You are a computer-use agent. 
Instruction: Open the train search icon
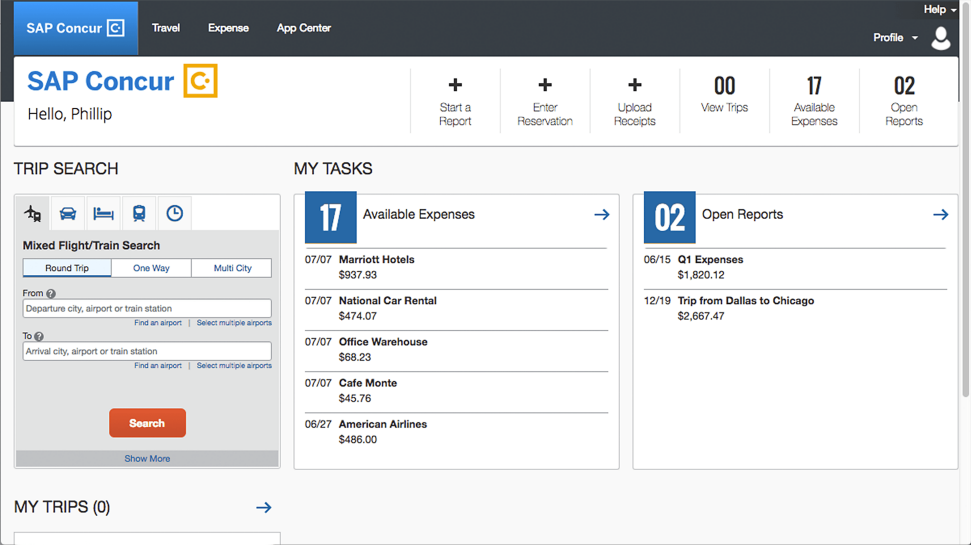click(x=139, y=214)
